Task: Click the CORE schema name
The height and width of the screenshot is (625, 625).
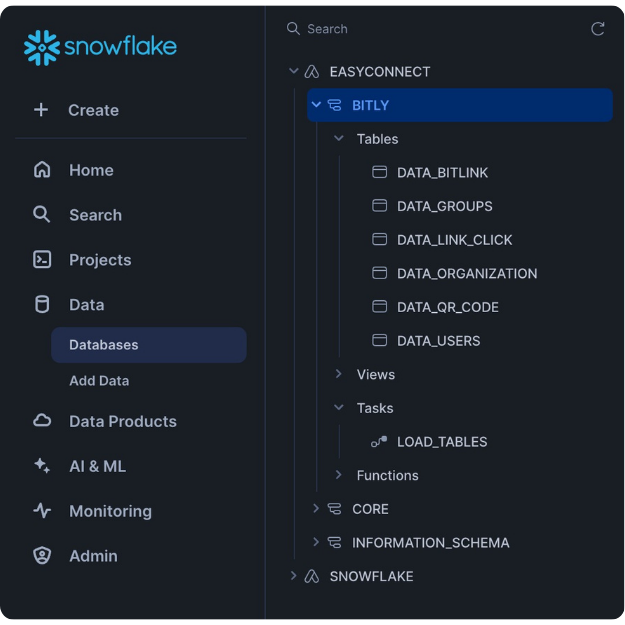Action: click(x=370, y=509)
